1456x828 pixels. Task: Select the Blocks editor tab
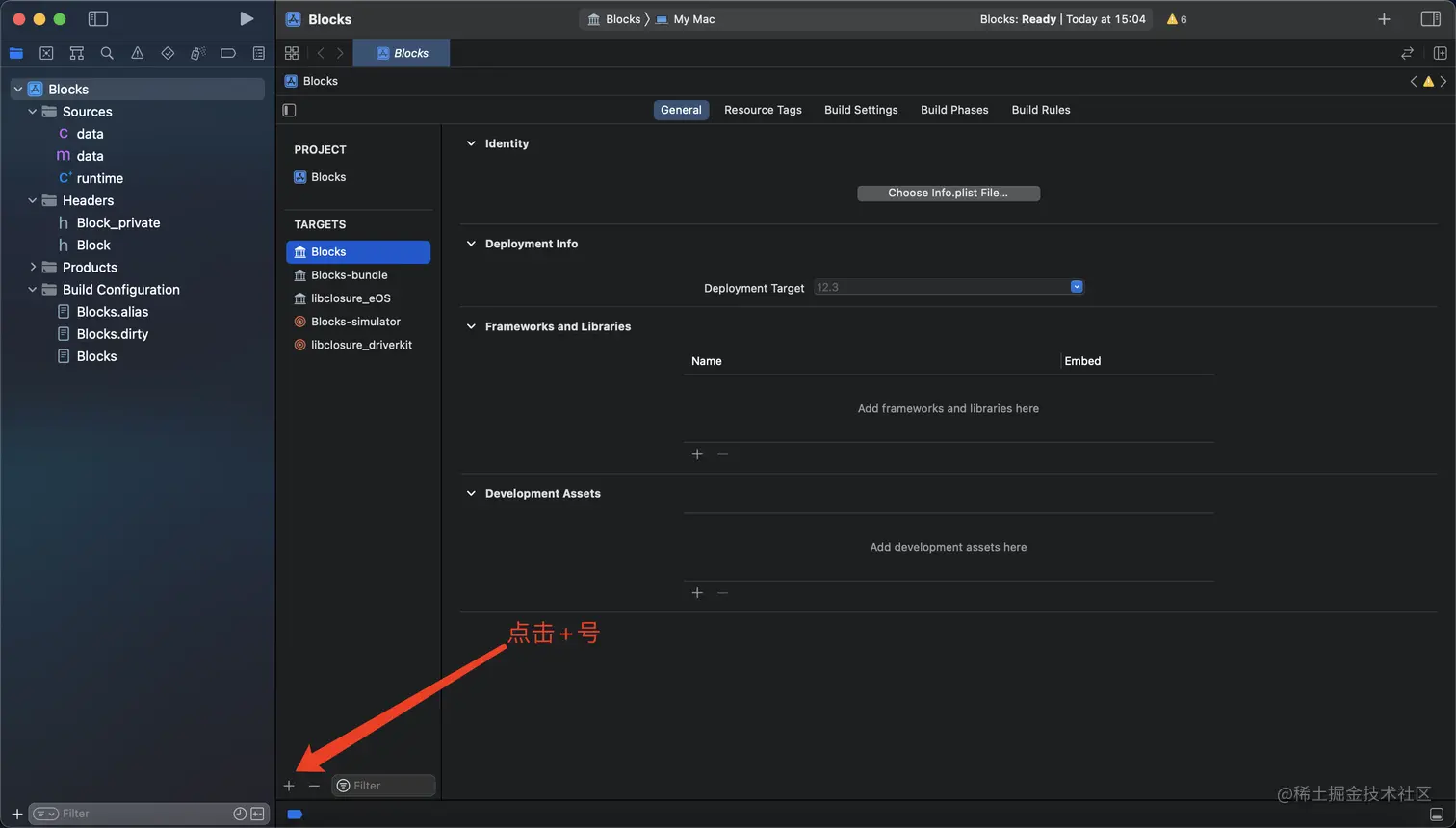402,53
